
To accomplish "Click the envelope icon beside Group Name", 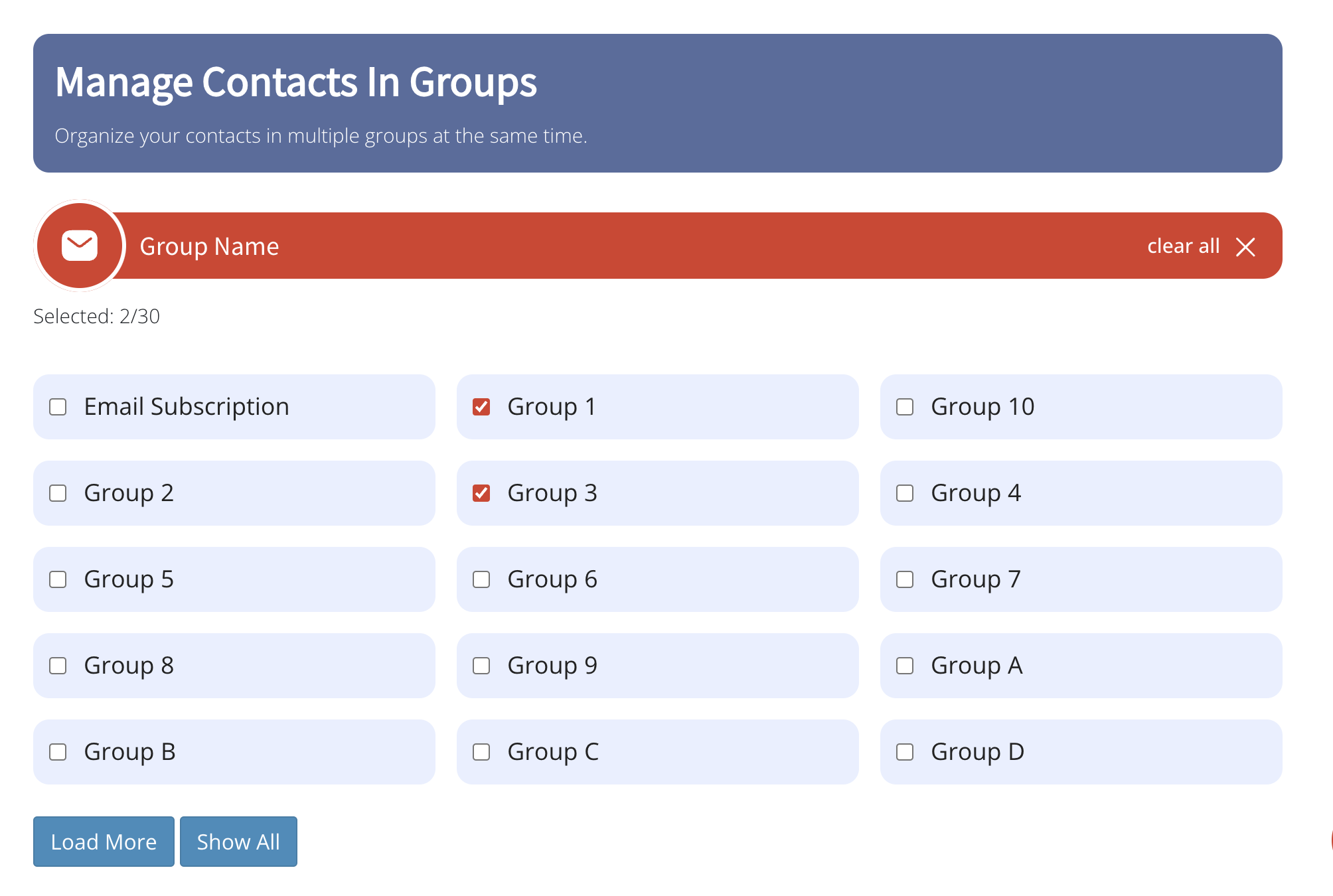I will coord(79,245).
